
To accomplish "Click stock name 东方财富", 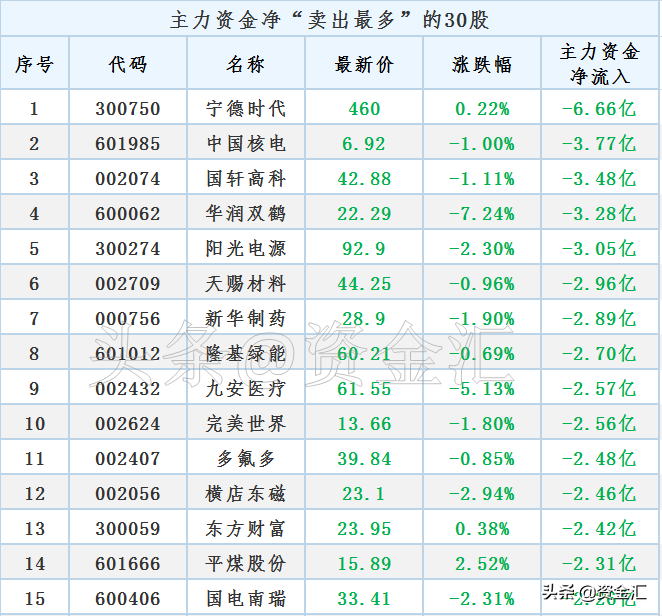I will coord(246,529).
